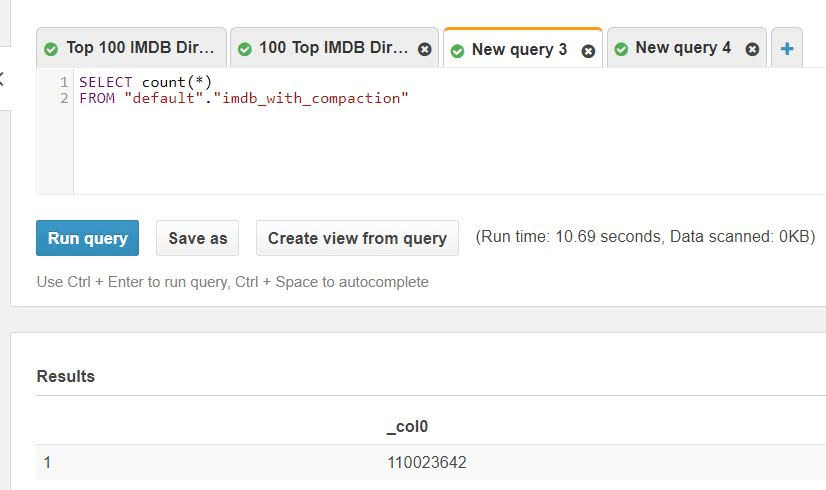Collapse the left sidebar arrow
Image resolution: width=826 pixels, height=490 pixels.
click(2, 80)
